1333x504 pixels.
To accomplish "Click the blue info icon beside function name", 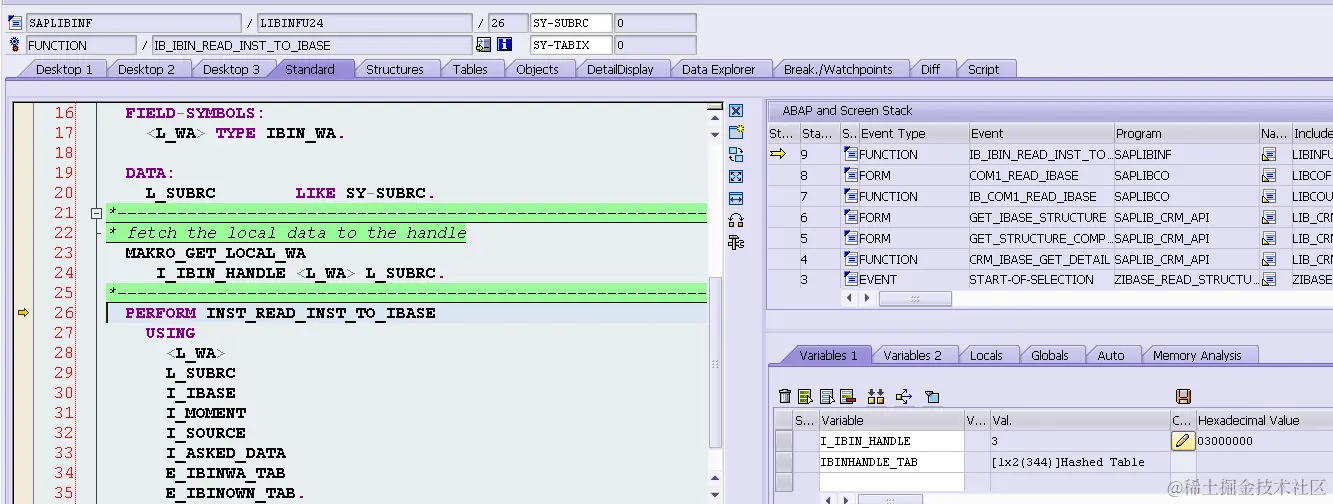I will click(504, 44).
